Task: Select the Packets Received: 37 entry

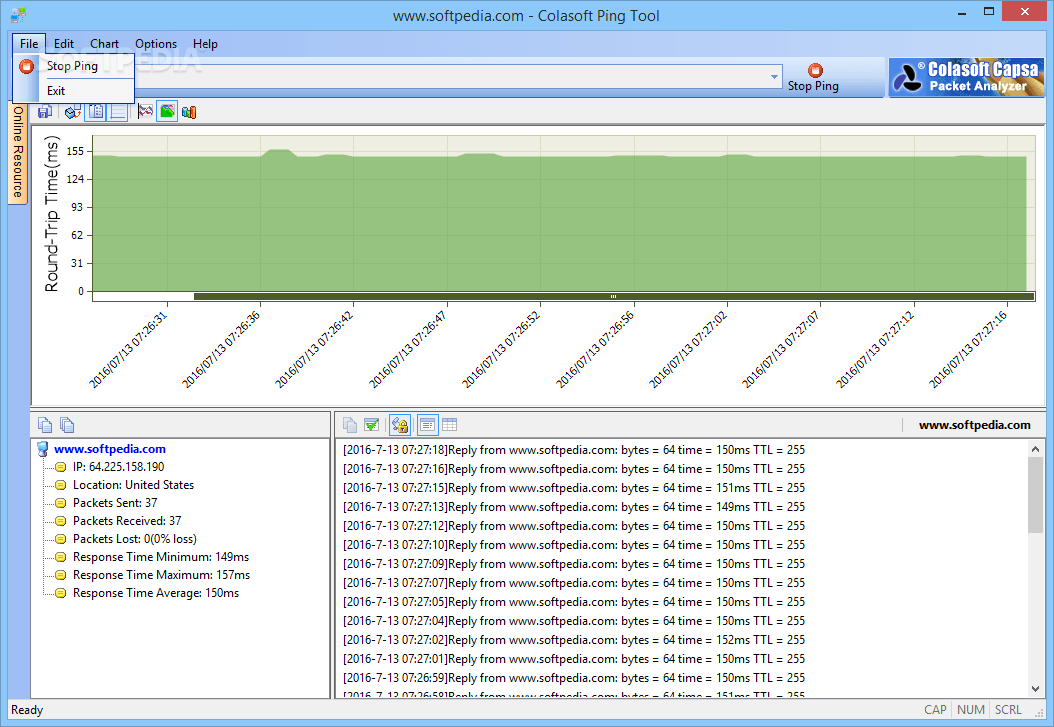Action: point(127,521)
